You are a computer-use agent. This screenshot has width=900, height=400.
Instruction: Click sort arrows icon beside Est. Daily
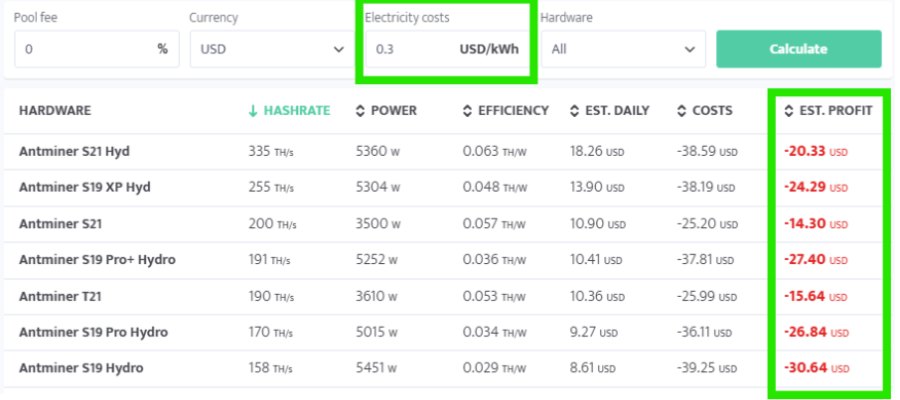pyautogui.click(x=575, y=111)
